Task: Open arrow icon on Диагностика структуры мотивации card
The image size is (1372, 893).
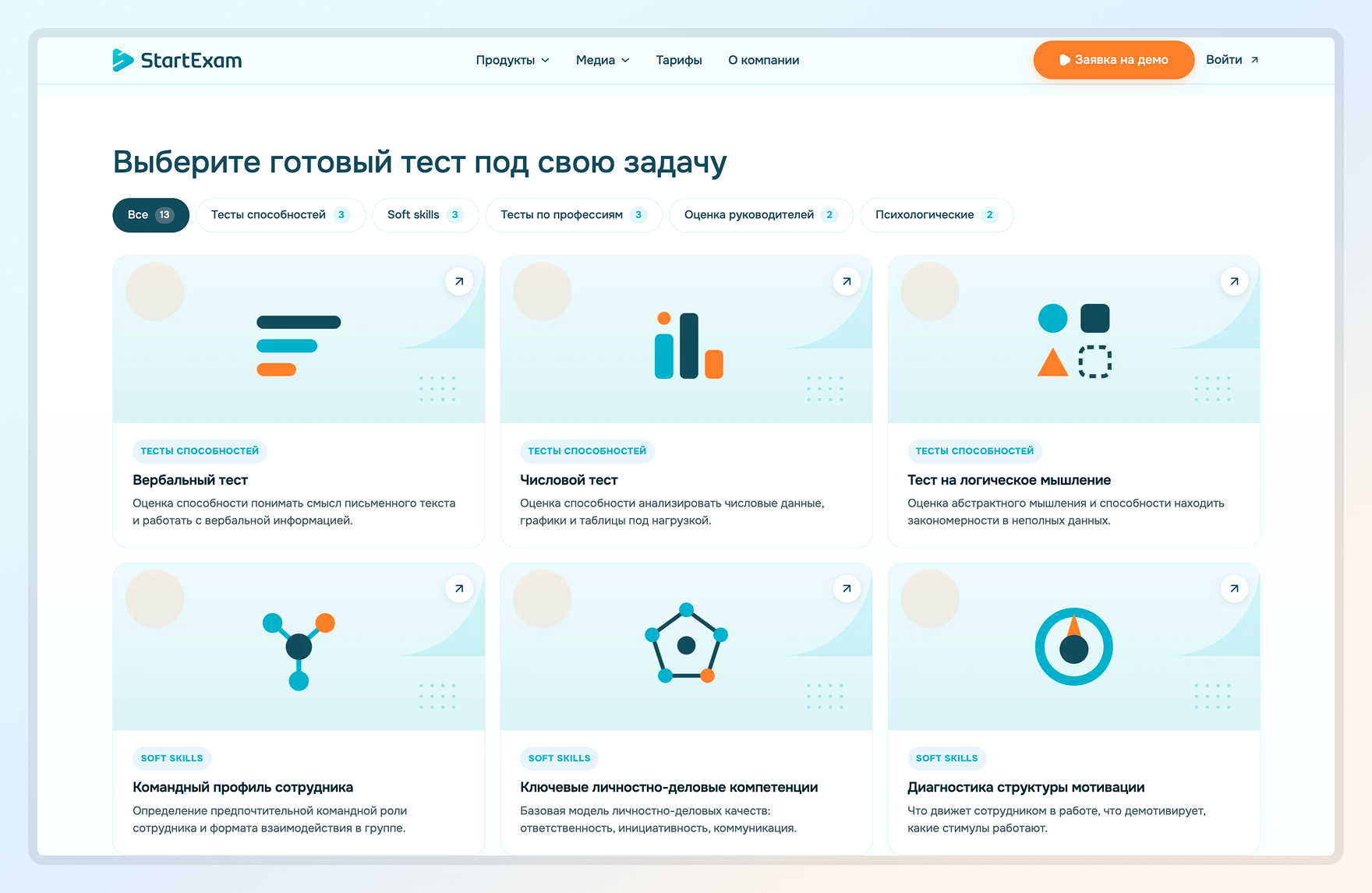Action: [x=1234, y=588]
